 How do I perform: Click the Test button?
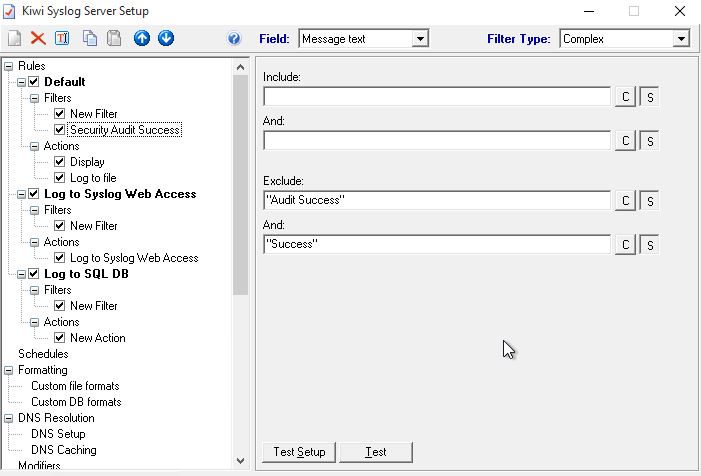[x=376, y=452]
